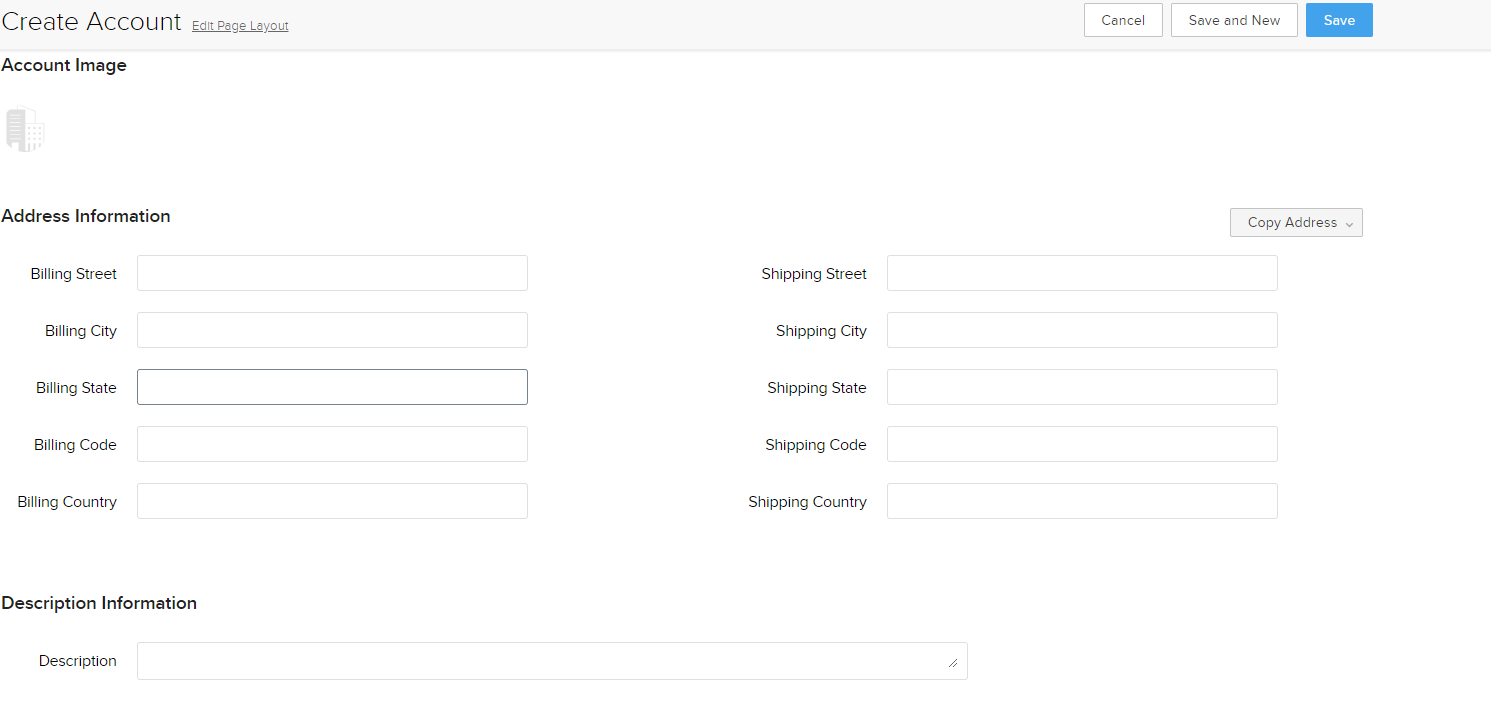1491x706 pixels.
Task: Select the Billing Country field
Action: pyautogui.click(x=332, y=500)
